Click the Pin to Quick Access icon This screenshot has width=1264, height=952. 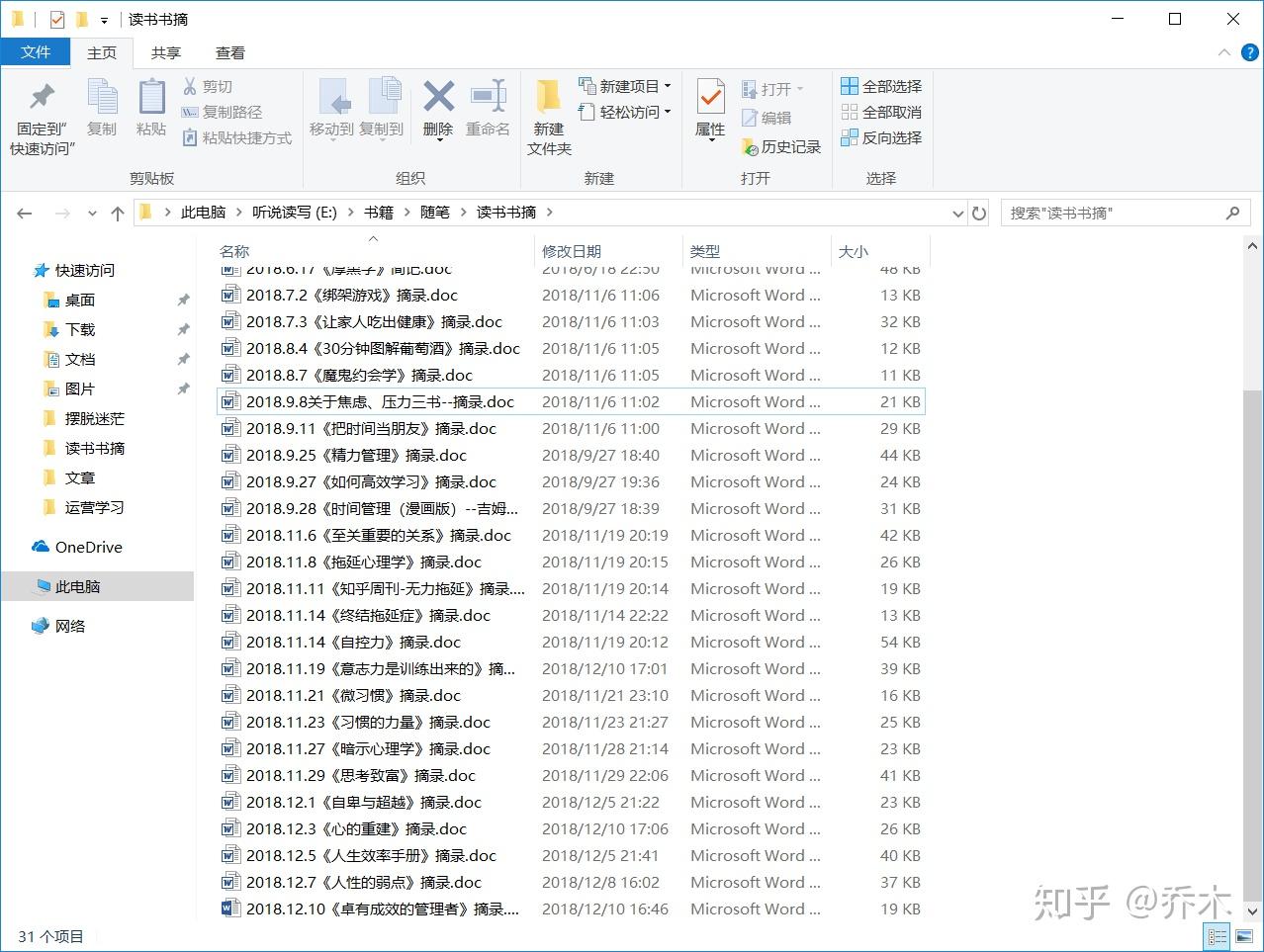tap(42, 97)
